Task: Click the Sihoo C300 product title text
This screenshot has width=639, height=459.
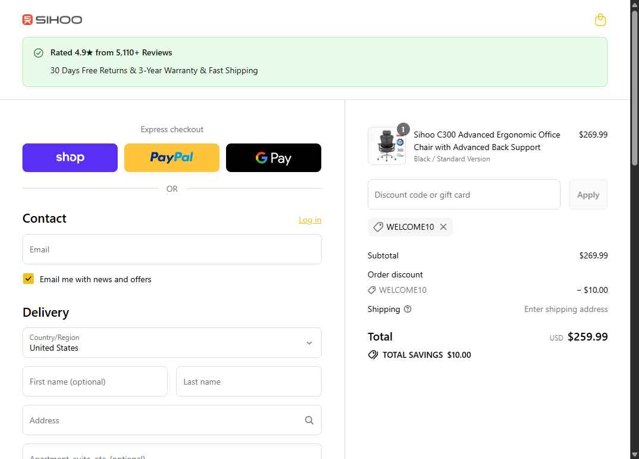Action: tap(487, 141)
